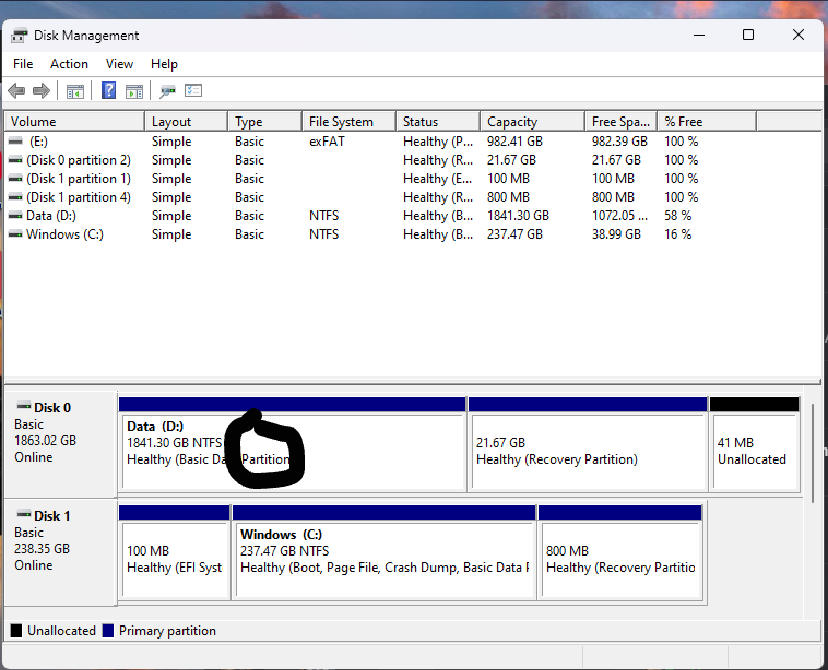Click the 1841.30 GB capacity cell
The width and height of the screenshot is (828, 670).
pyautogui.click(x=518, y=215)
